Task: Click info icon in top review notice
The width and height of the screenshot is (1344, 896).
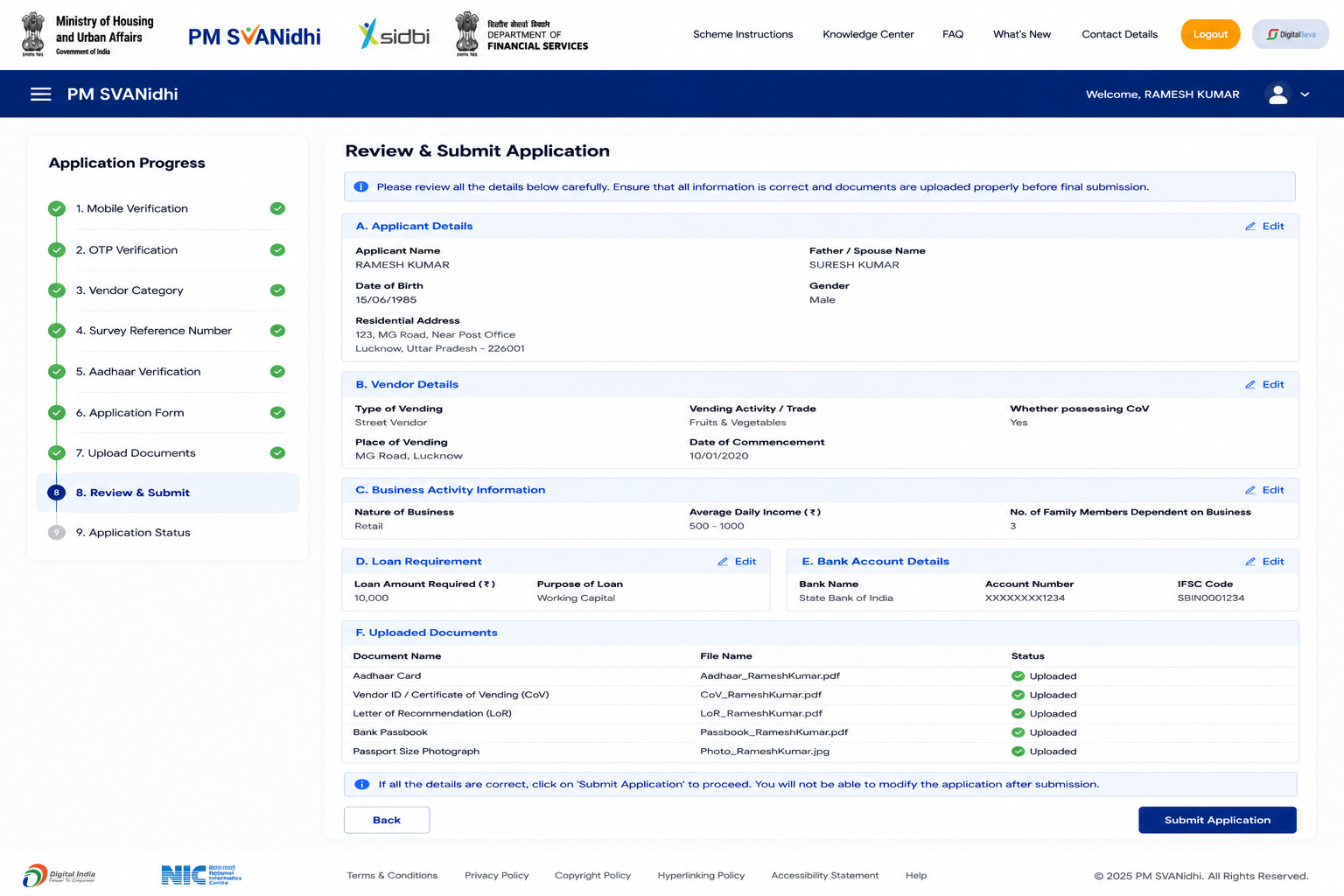Action: pyautogui.click(x=360, y=186)
